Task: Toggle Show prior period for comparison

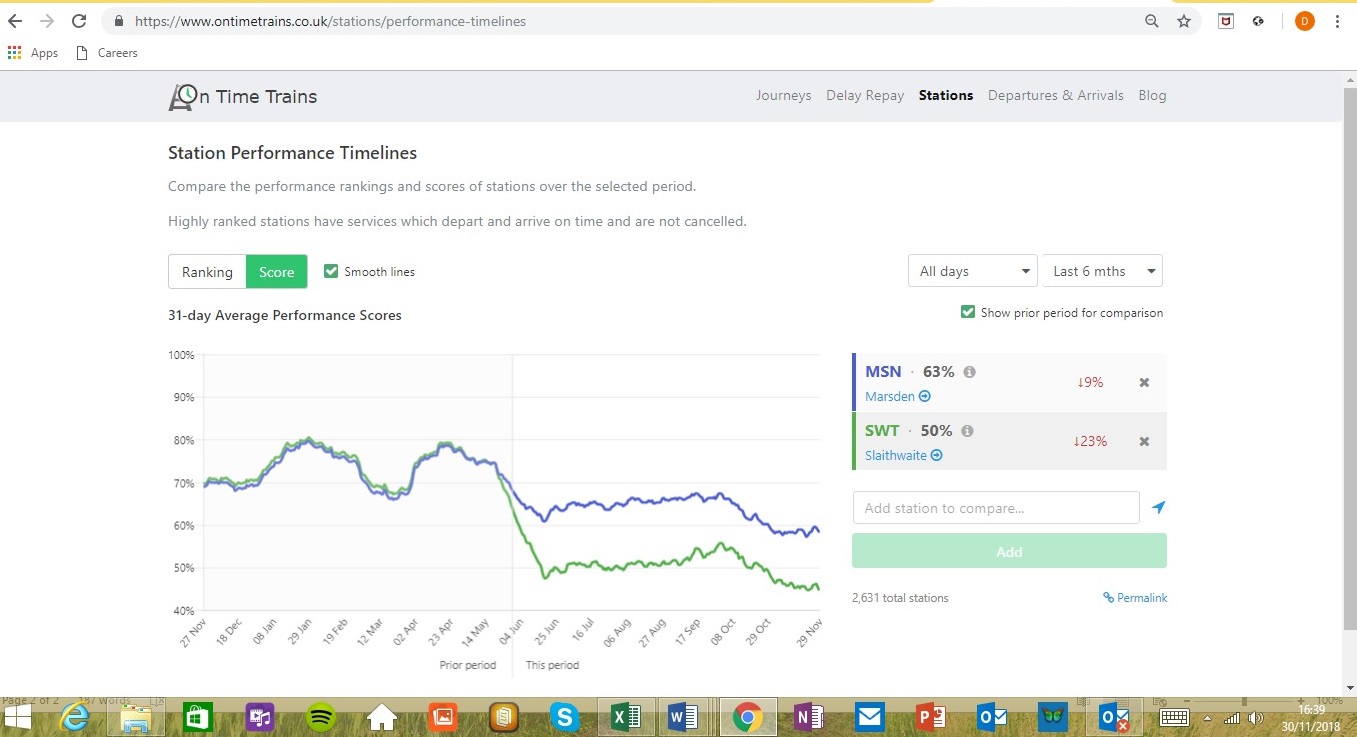Action: click(967, 312)
